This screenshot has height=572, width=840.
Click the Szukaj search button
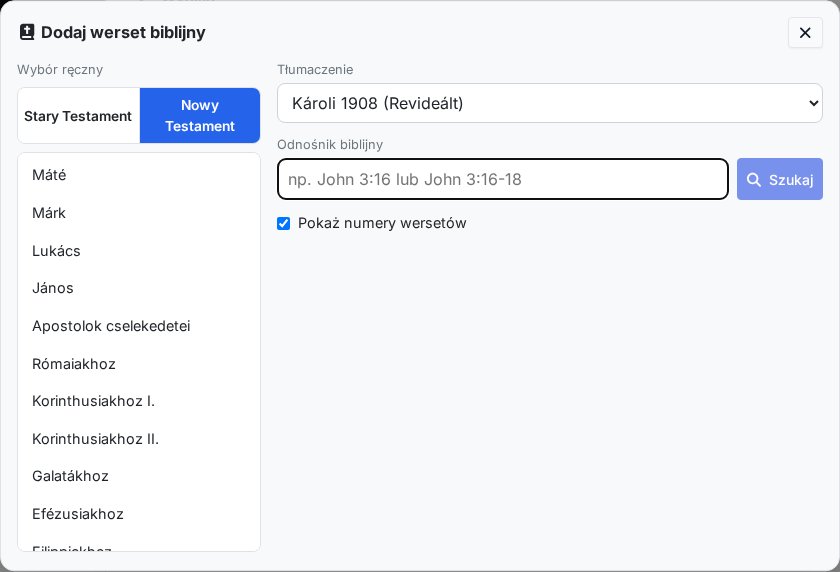[x=779, y=179]
